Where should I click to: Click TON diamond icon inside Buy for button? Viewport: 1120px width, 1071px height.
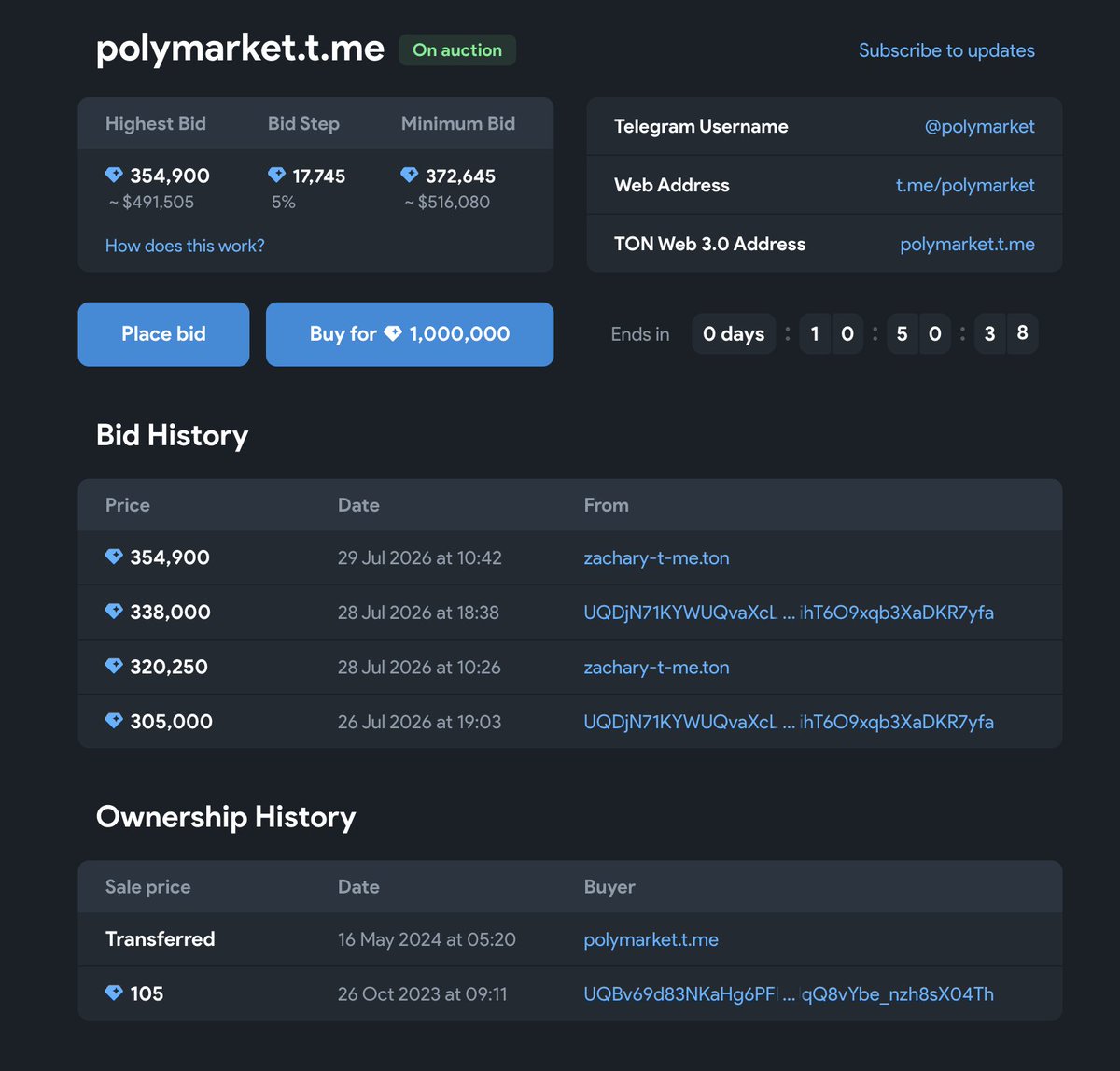393,333
